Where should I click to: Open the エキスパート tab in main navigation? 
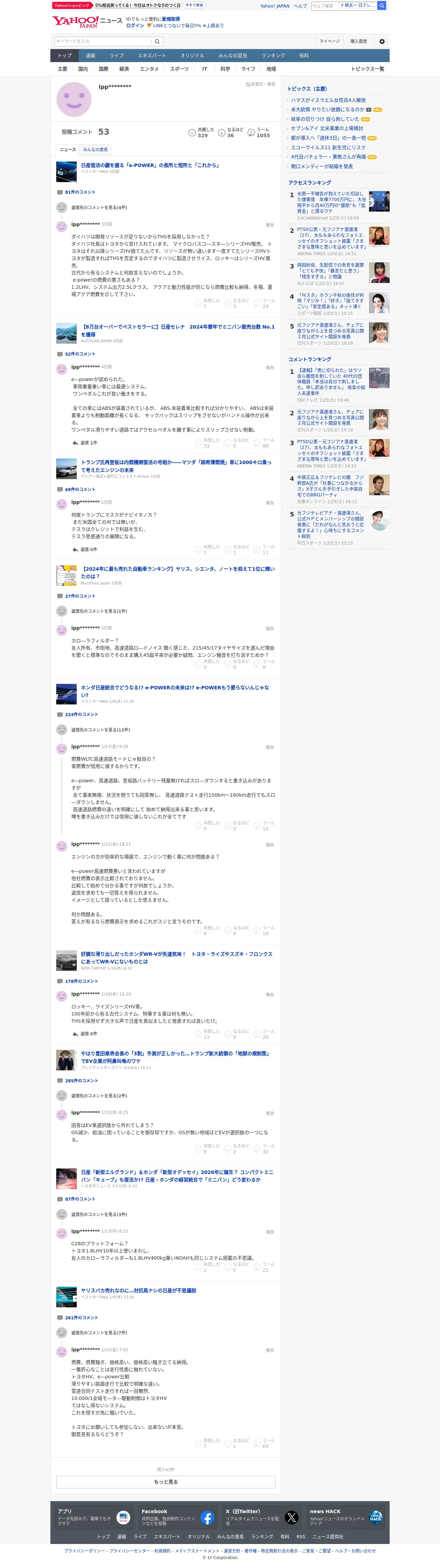click(151, 56)
